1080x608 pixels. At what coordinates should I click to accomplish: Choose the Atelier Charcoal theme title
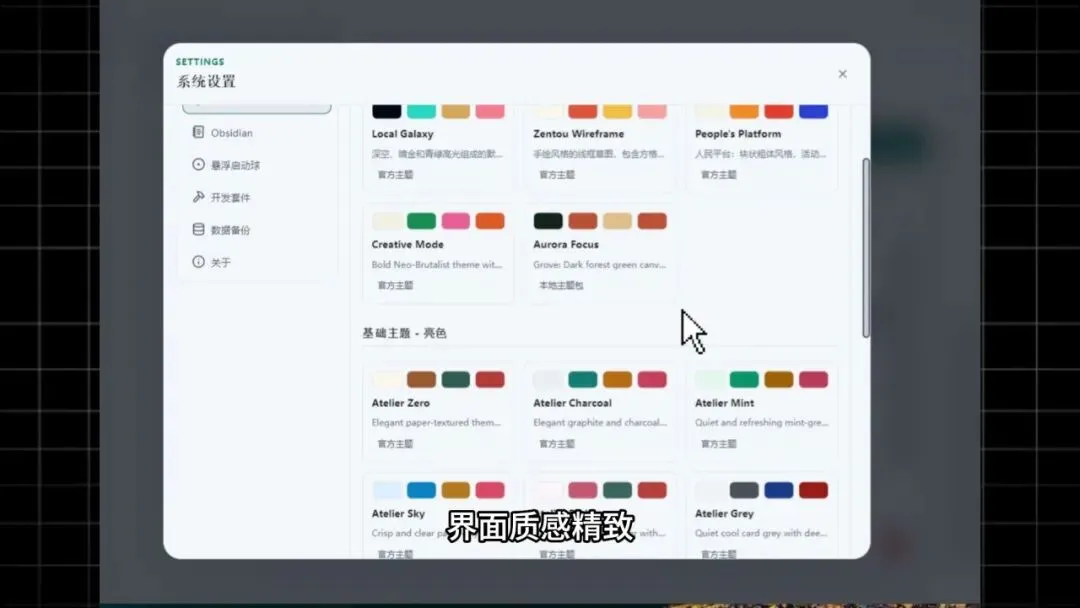pos(572,403)
